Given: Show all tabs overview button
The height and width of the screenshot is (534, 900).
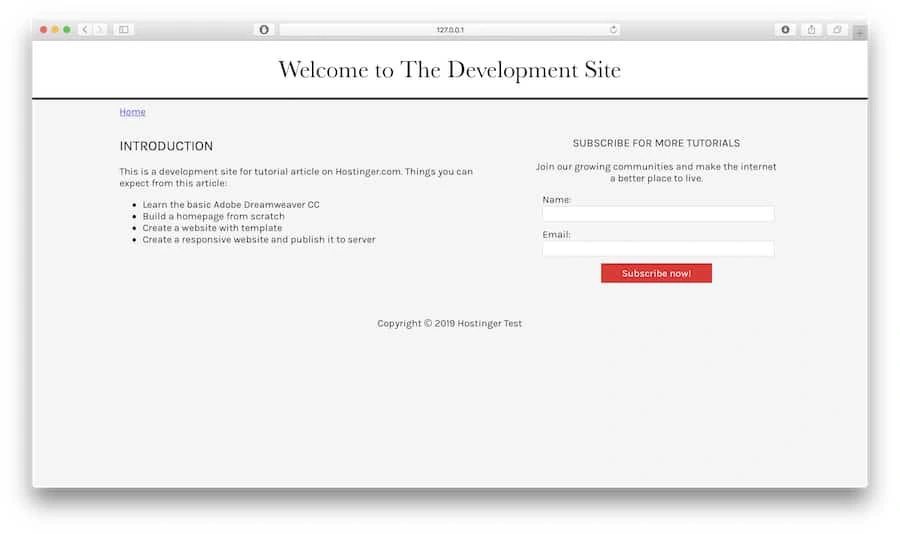Looking at the screenshot, I should [837, 29].
